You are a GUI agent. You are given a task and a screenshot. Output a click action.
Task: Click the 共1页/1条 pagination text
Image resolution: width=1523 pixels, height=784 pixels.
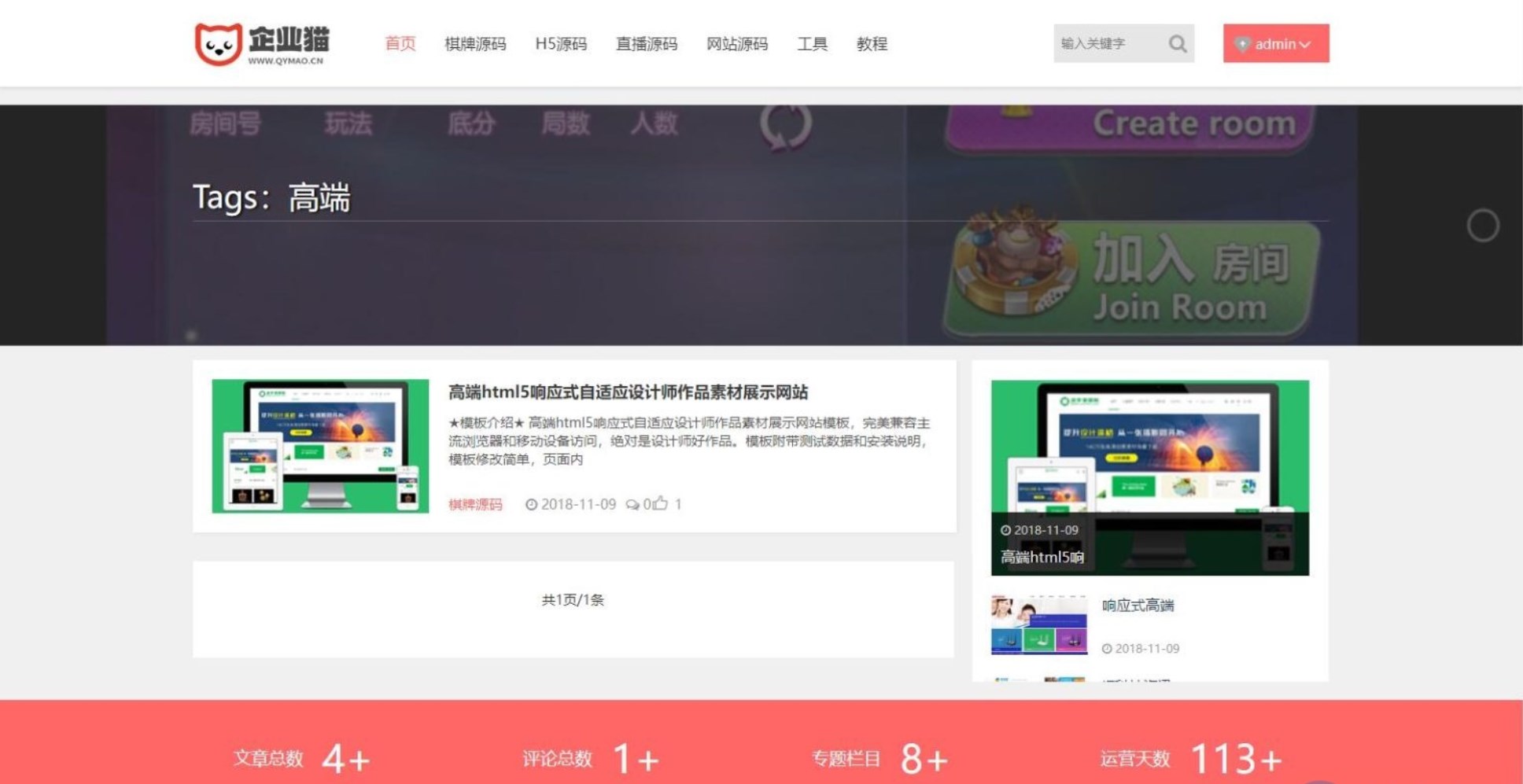click(573, 600)
